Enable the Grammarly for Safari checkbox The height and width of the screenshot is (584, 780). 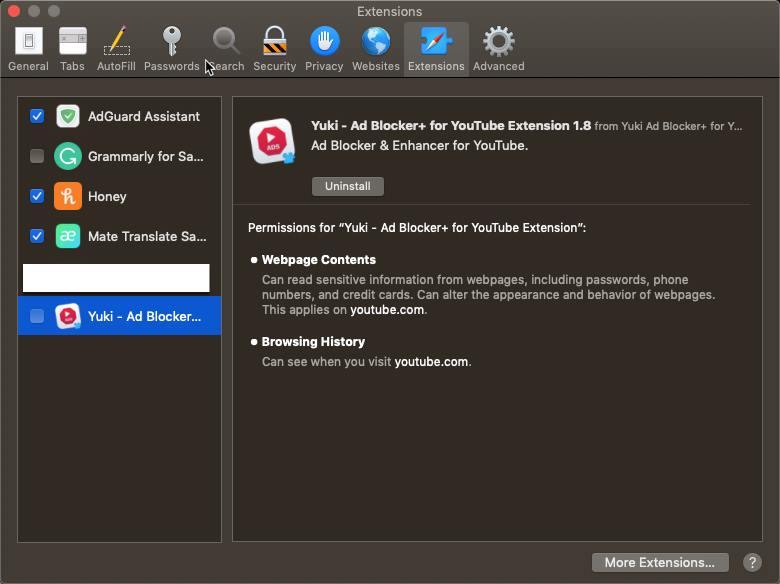(x=37, y=156)
